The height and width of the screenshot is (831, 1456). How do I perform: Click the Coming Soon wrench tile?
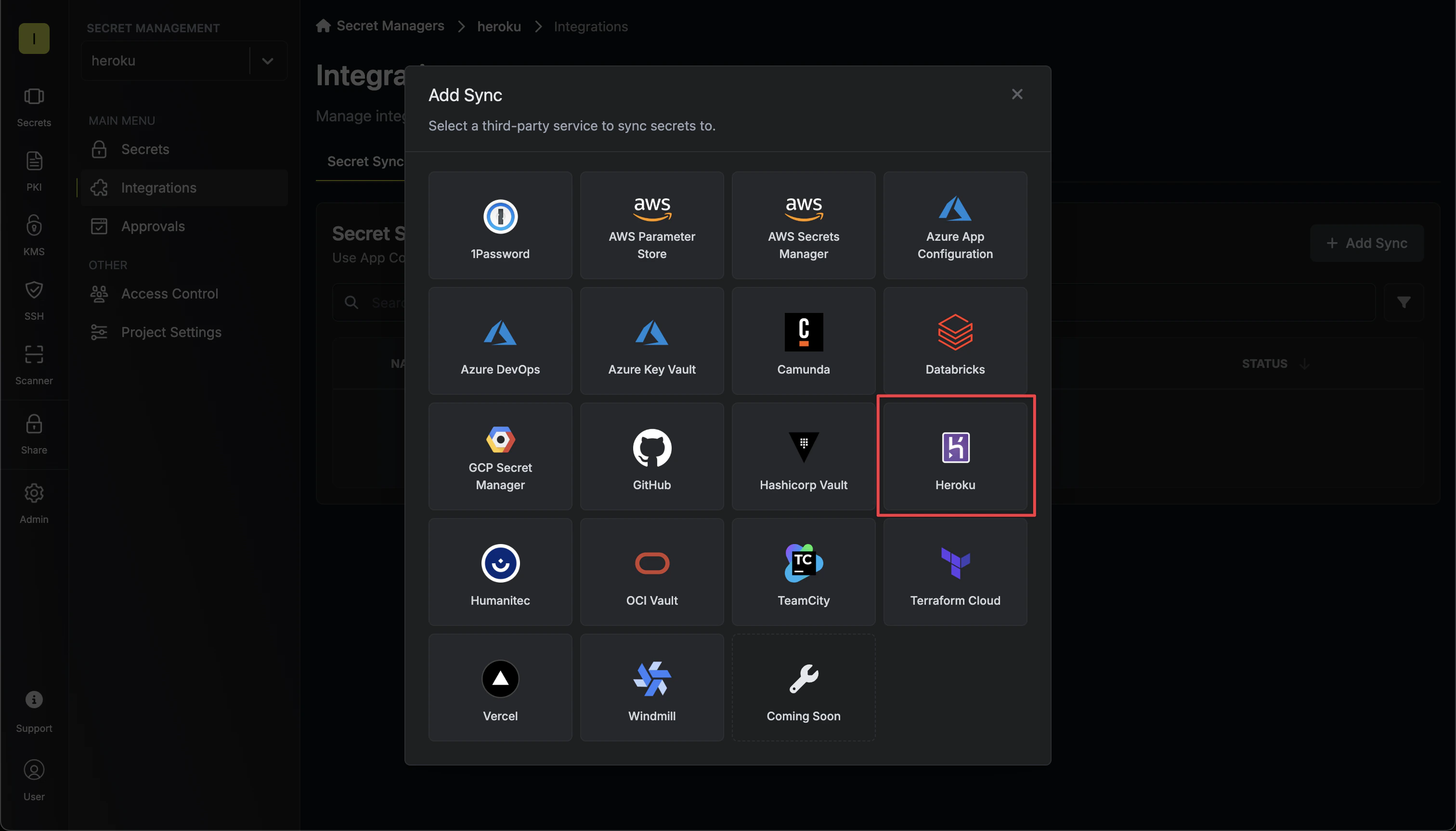(804, 687)
